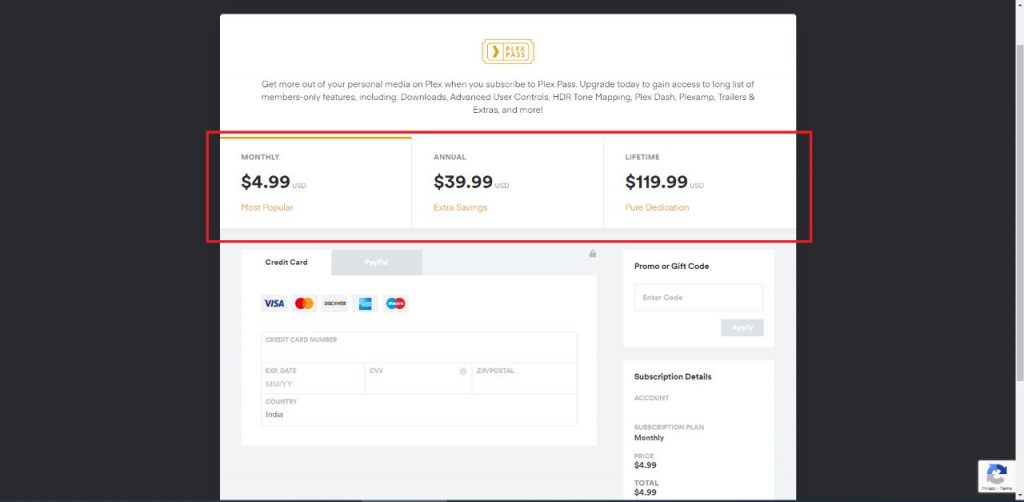Open the Country dropdown showing India
This screenshot has height=502, width=1024.
[x=419, y=410]
